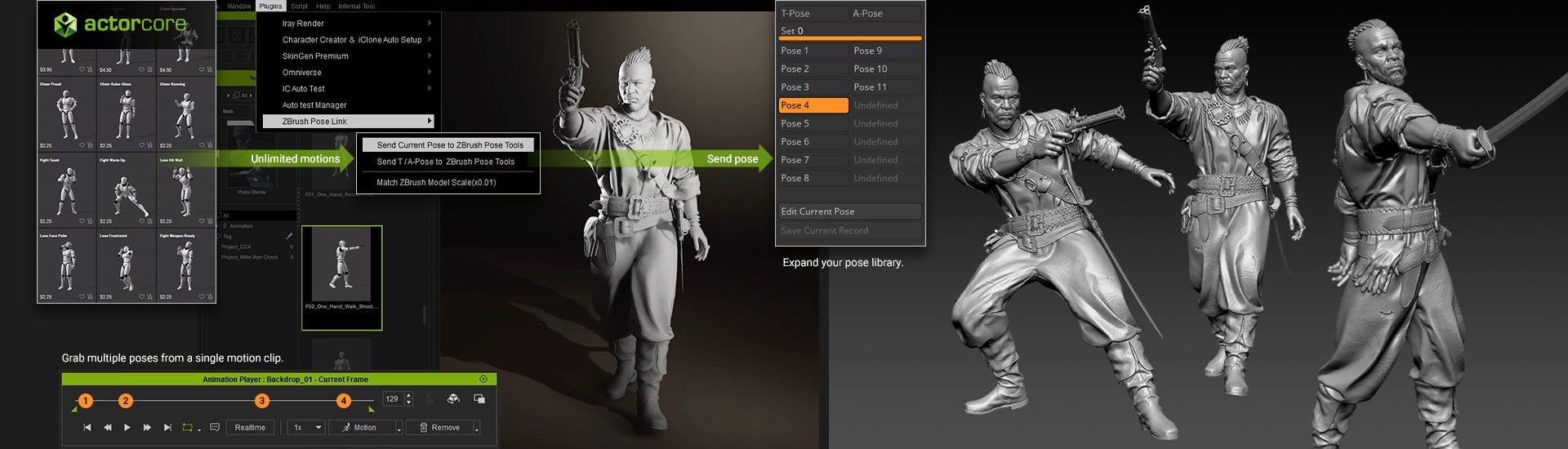Toggle the green loop playback icon

click(x=188, y=428)
